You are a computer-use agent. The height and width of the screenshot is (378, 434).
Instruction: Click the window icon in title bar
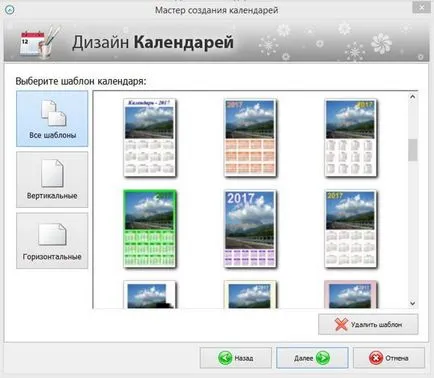(x=9, y=10)
